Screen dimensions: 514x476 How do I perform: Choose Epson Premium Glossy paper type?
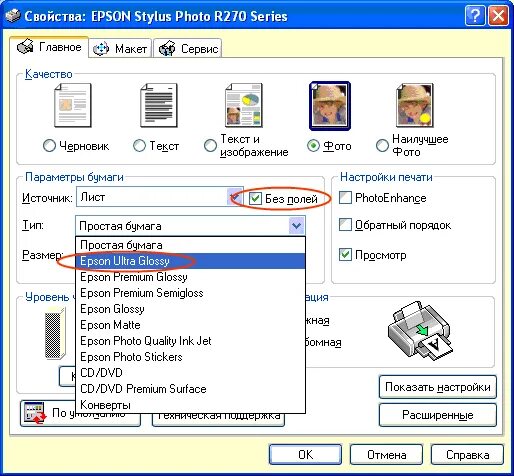[x=191, y=277]
